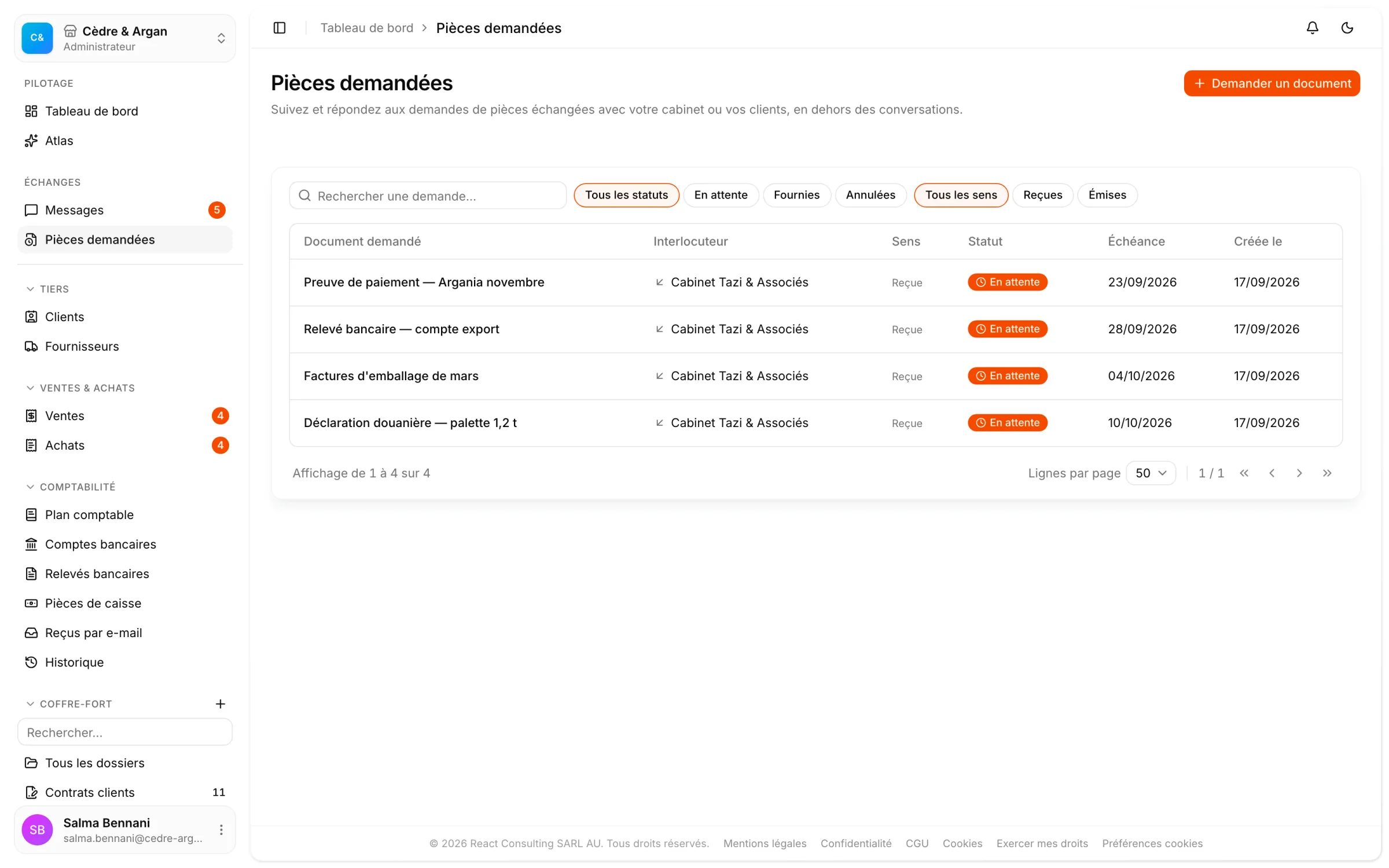This screenshot has width=1389, height=868.
Task: Open Salma Bennani user options menu
Action: pyautogui.click(x=221, y=830)
